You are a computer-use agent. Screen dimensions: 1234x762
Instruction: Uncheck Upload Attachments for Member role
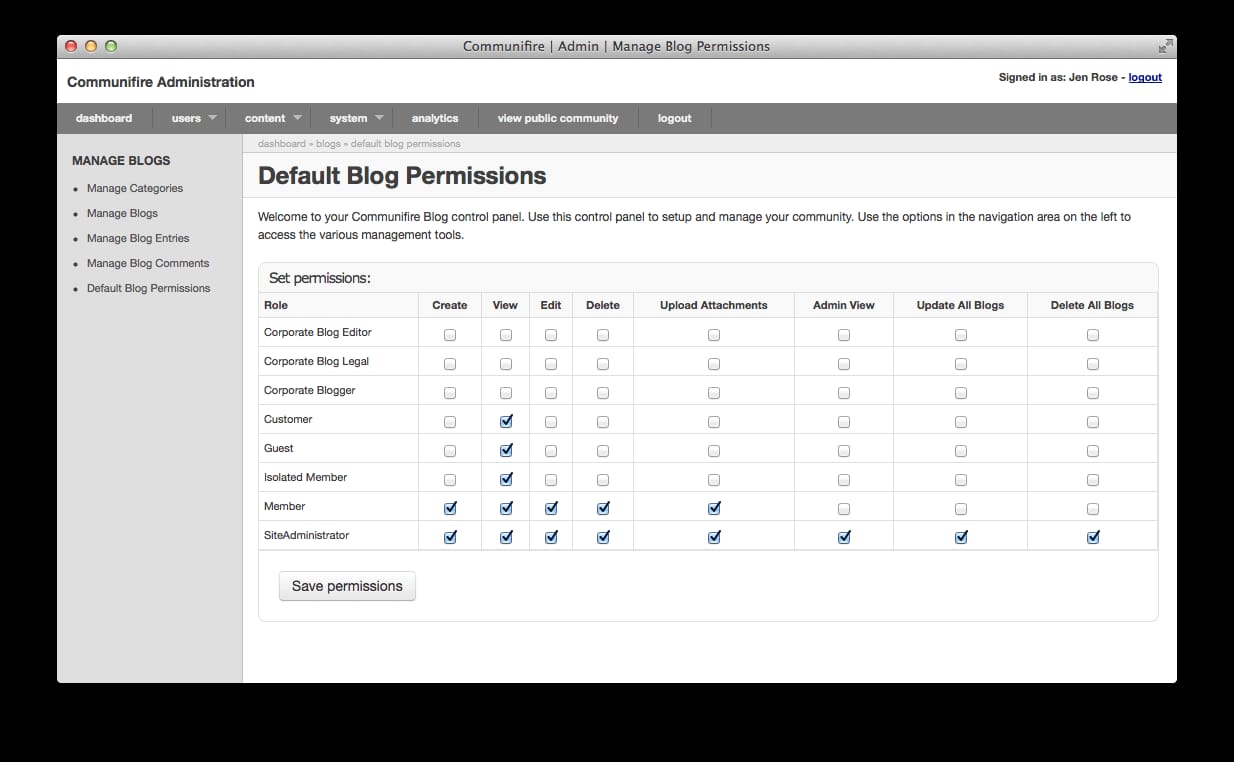tap(713, 508)
